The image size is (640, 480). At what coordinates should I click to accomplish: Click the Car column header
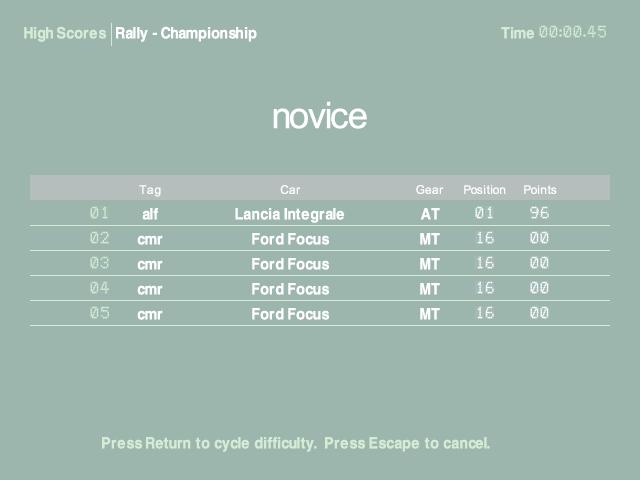tap(290, 189)
